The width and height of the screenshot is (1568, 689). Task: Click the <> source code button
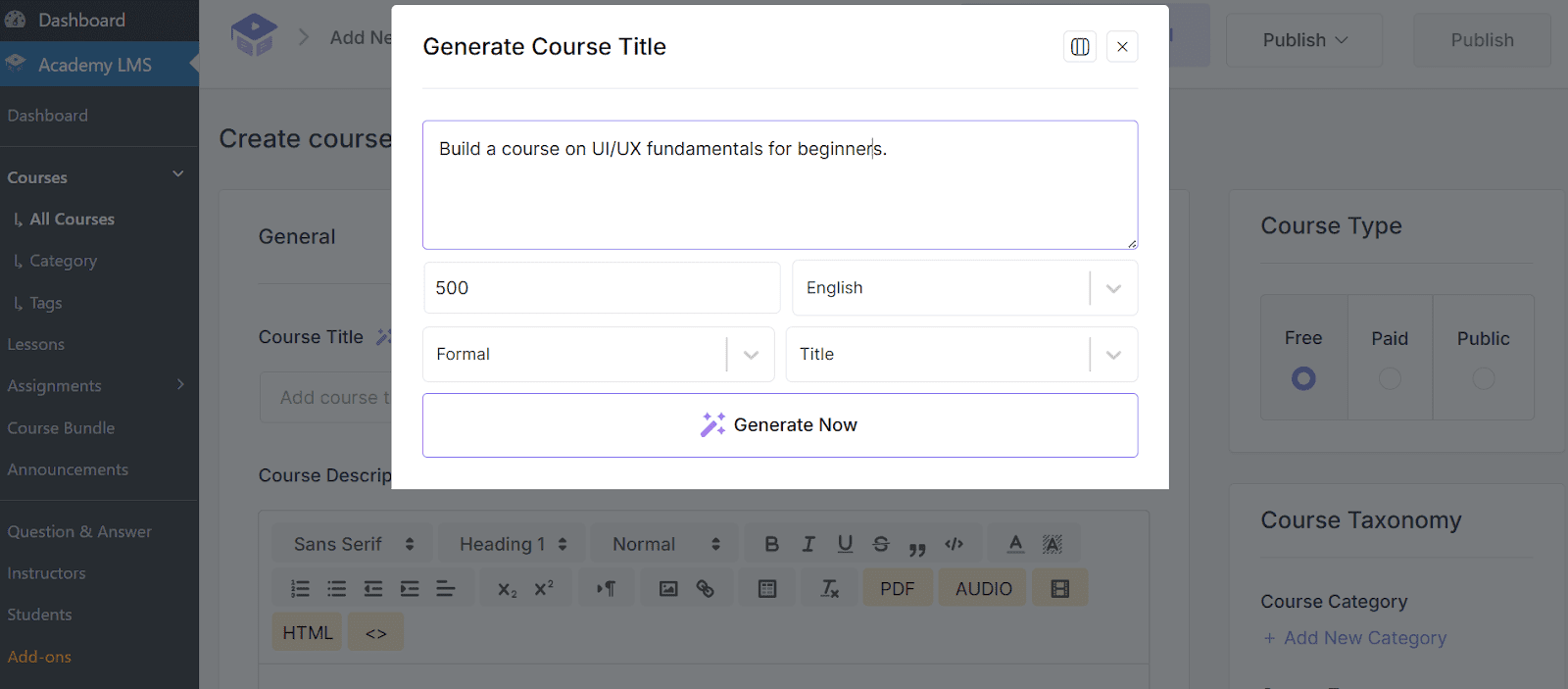click(x=376, y=633)
